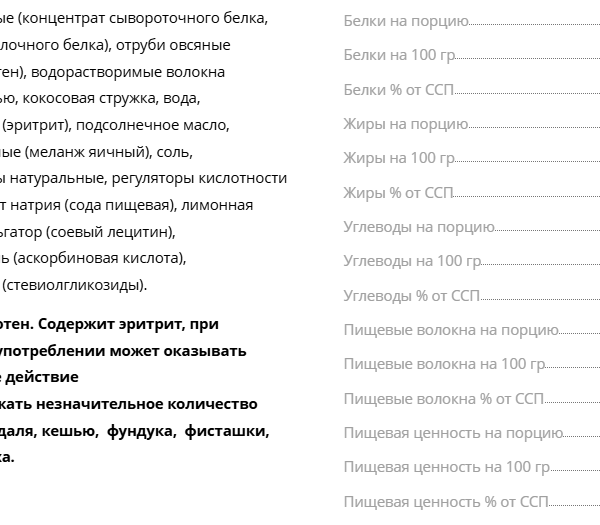Click 'Пищевые волокна на 100 гр' label
Viewport: 600px width, 525px height.
444,364
